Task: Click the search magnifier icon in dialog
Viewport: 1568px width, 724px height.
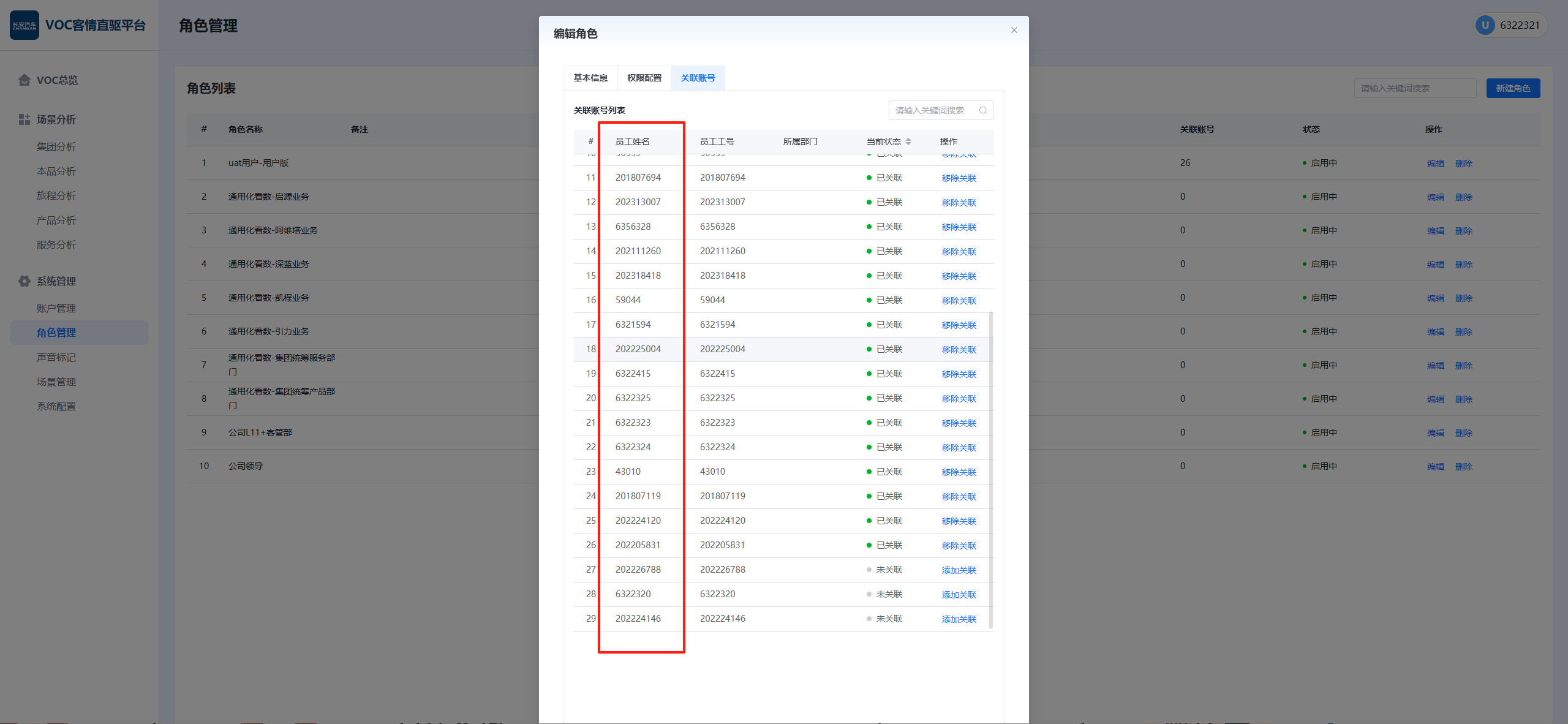Action: tap(982, 110)
